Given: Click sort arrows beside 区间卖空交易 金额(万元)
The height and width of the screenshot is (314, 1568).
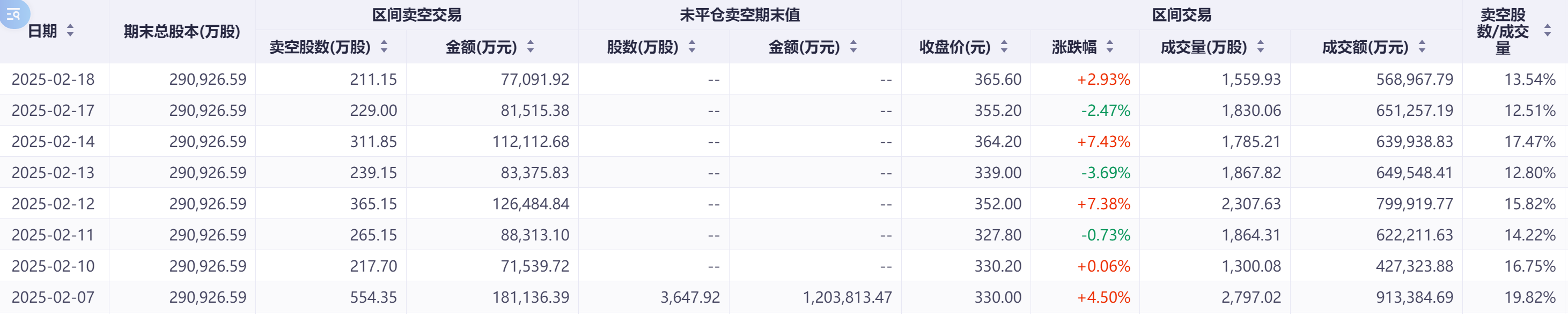Looking at the screenshot, I should [x=531, y=46].
